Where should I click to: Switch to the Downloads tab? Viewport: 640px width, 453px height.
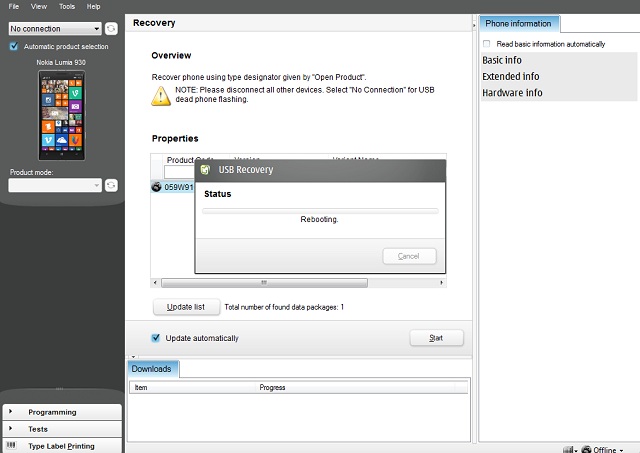(152, 369)
